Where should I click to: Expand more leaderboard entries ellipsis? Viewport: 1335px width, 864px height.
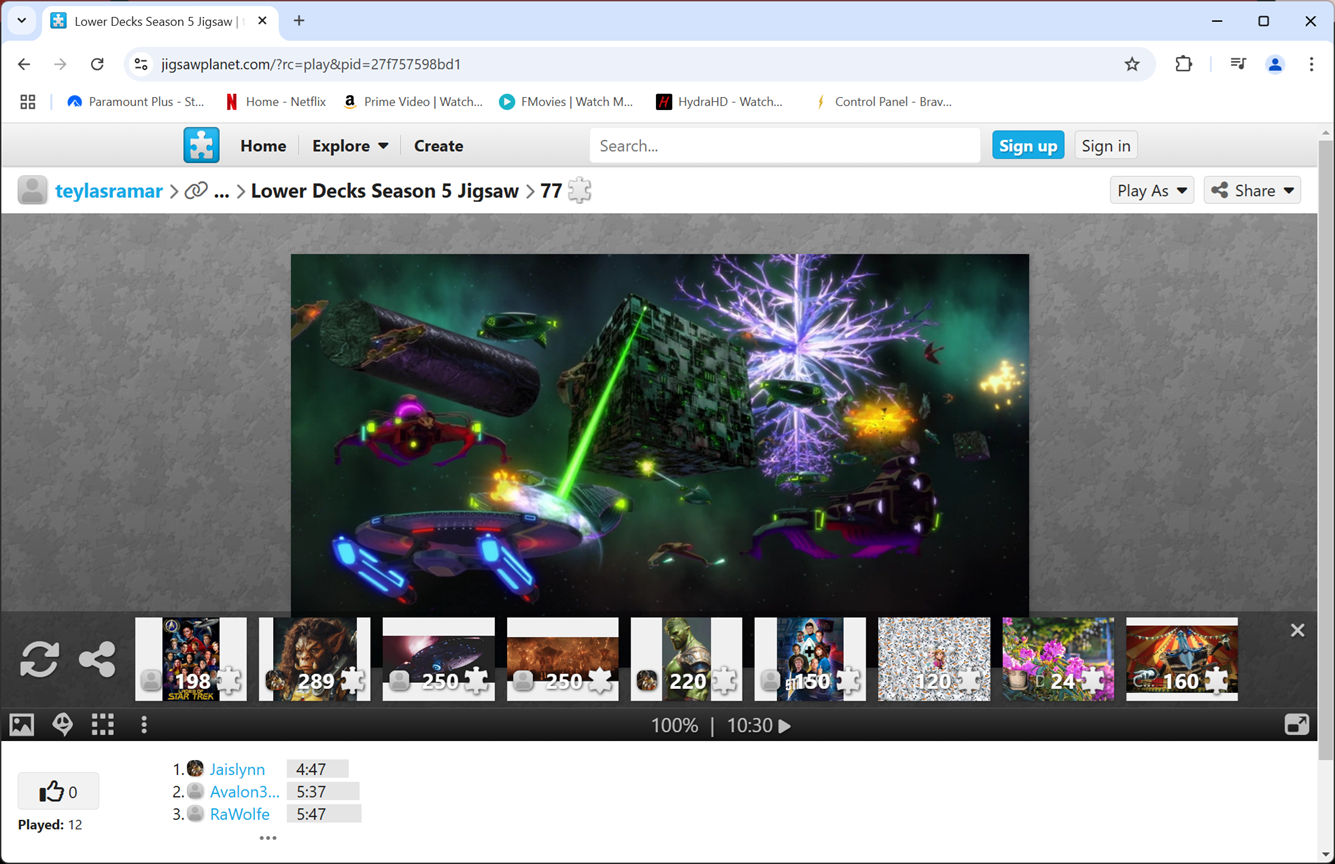pyautogui.click(x=268, y=838)
